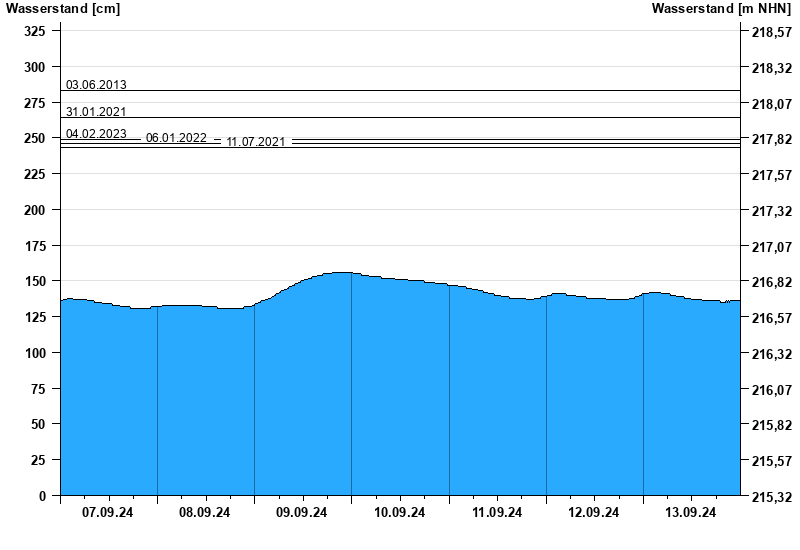
Task: Click the 09.09.24 date label
Action: point(302,513)
